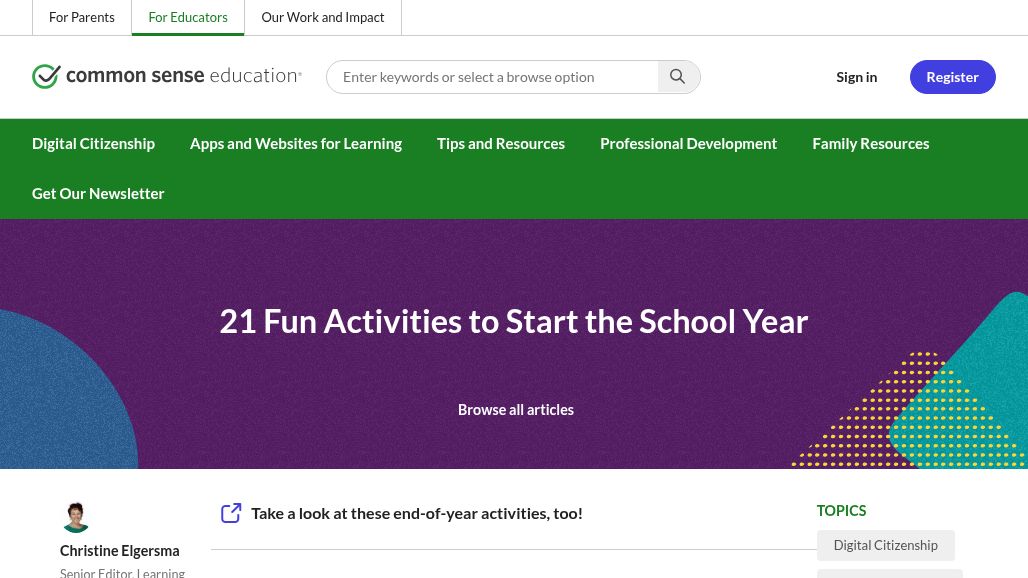
Task: Open the Our Work and Impact tab
Action: (323, 17)
